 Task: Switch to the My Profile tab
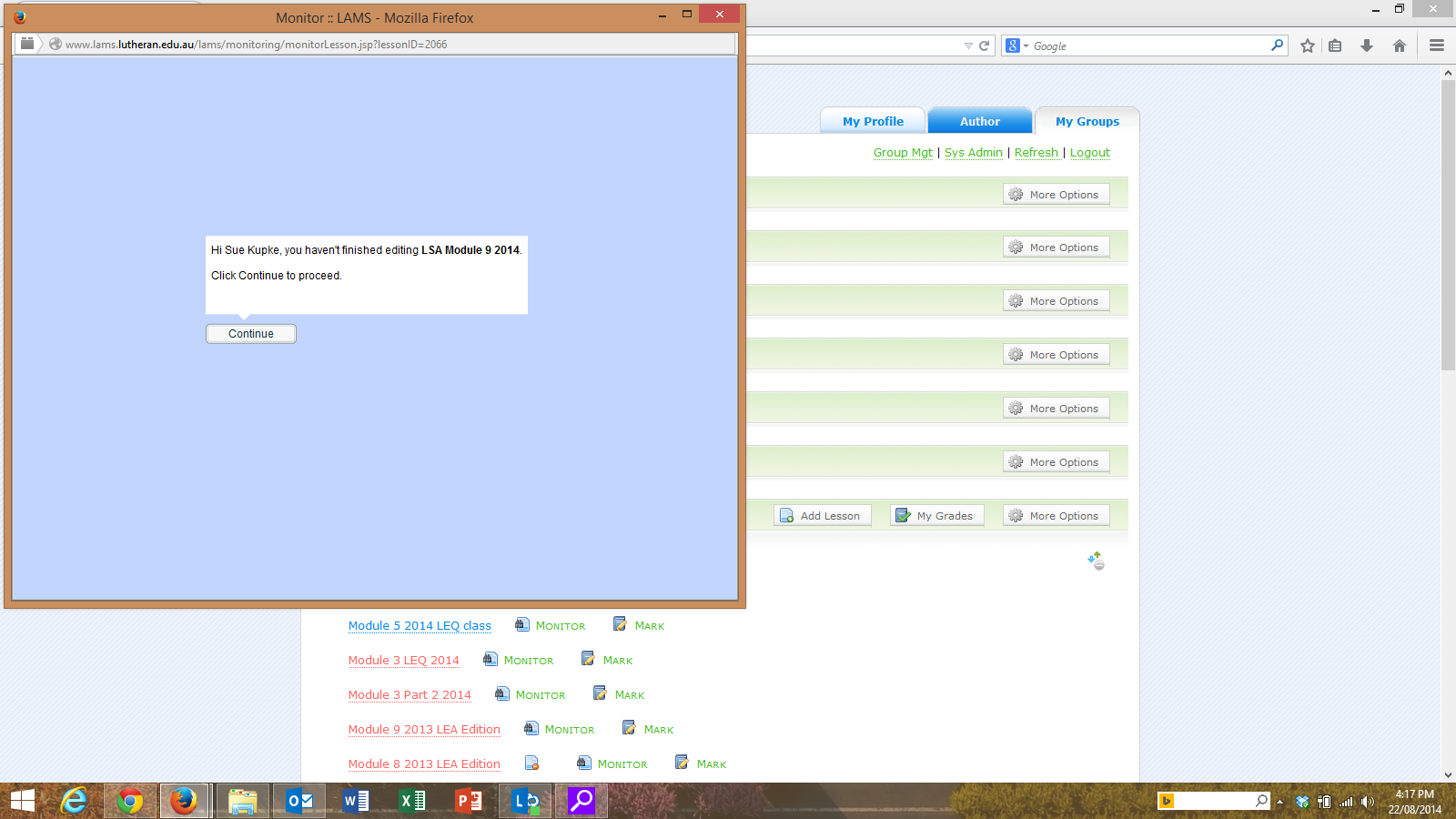click(873, 121)
